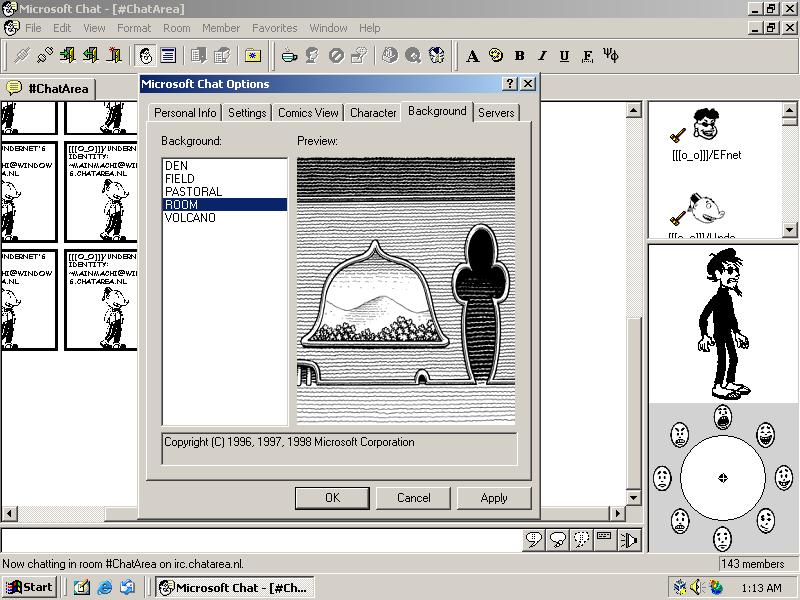Select the angry face emotion
The image size is (800, 600).
pyautogui.click(x=680, y=435)
